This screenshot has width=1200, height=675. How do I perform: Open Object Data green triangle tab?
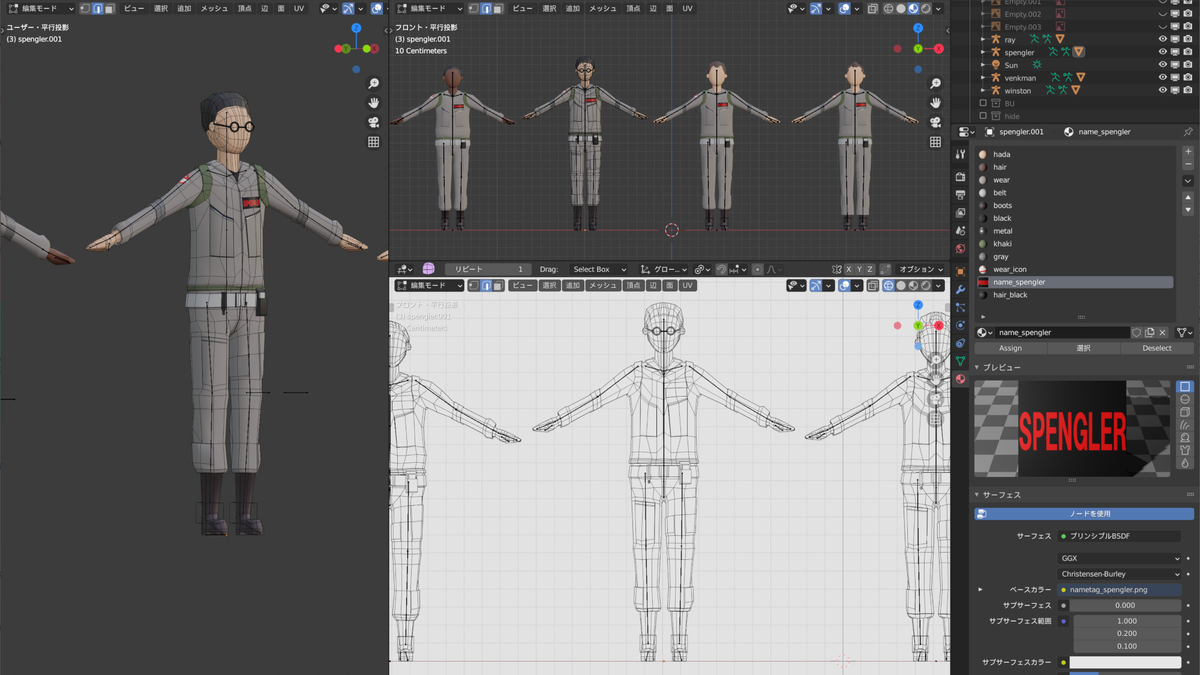(960, 361)
